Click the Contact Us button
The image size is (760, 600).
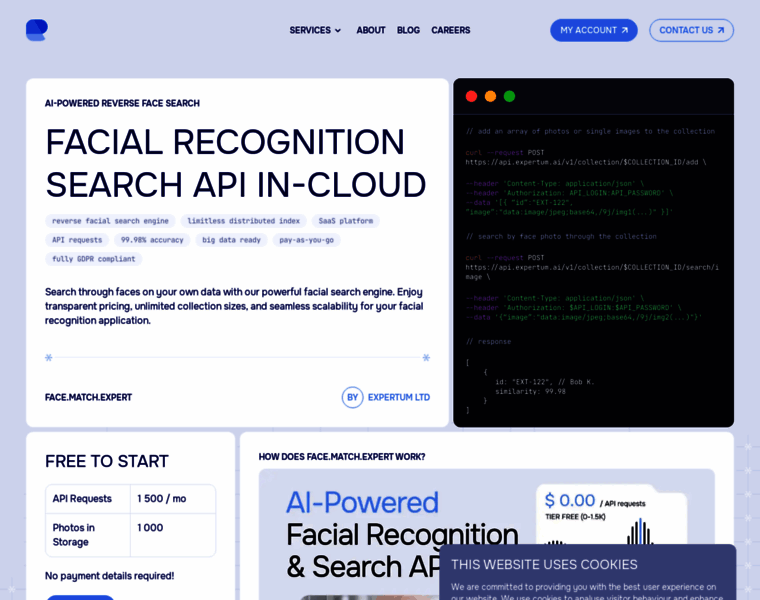[x=692, y=30]
